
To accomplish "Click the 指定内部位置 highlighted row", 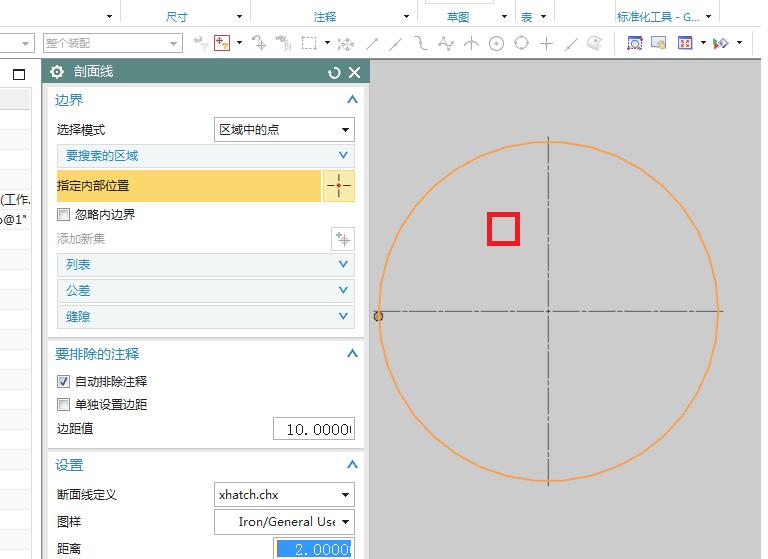I will (x=188, y=186).
